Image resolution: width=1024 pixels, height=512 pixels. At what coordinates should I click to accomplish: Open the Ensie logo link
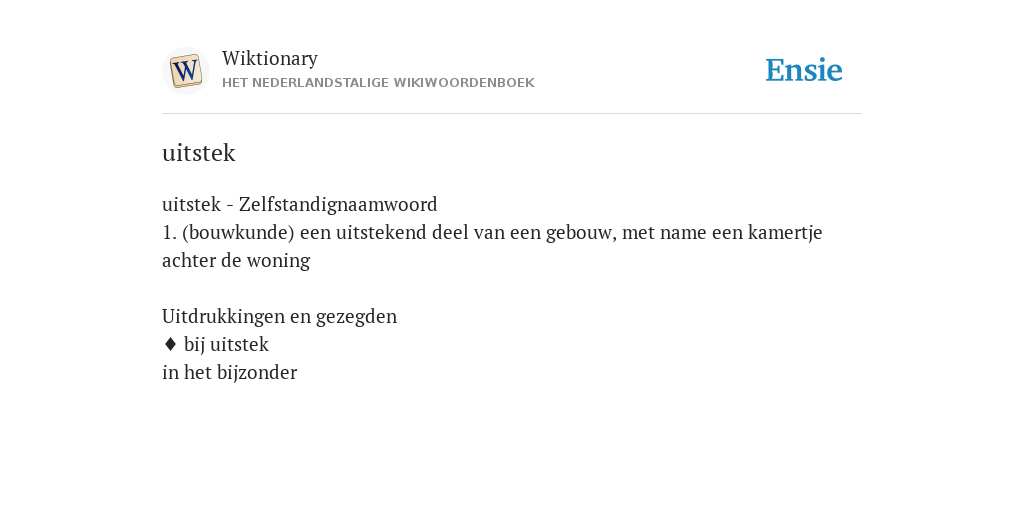click(804, 70)
